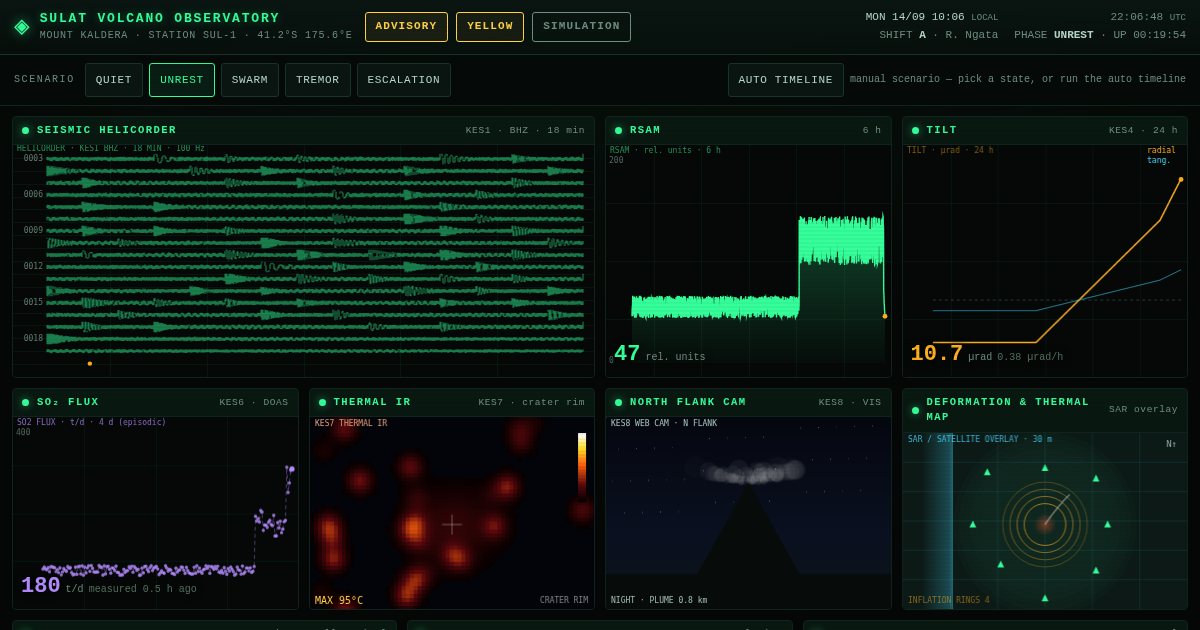Click the 'KES6 · DOAS' label

pyautogui.click(x=254, y=402)
